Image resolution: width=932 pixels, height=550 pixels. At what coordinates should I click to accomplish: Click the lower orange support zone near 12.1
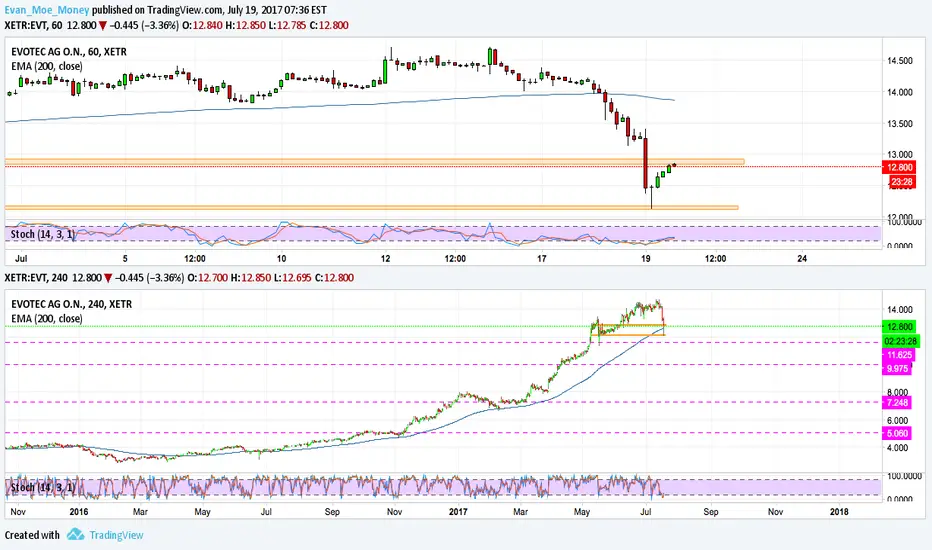(x=371, y=208)
